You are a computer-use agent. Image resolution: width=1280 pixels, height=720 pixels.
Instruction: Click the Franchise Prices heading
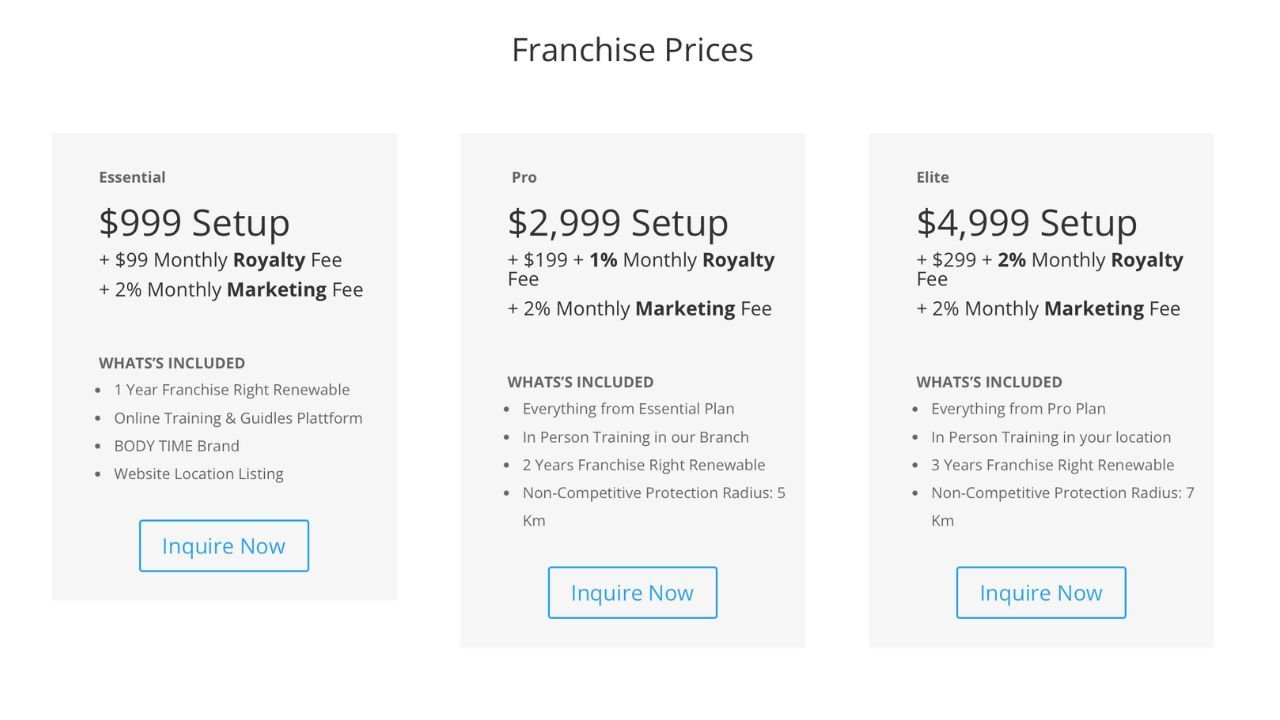632,50
